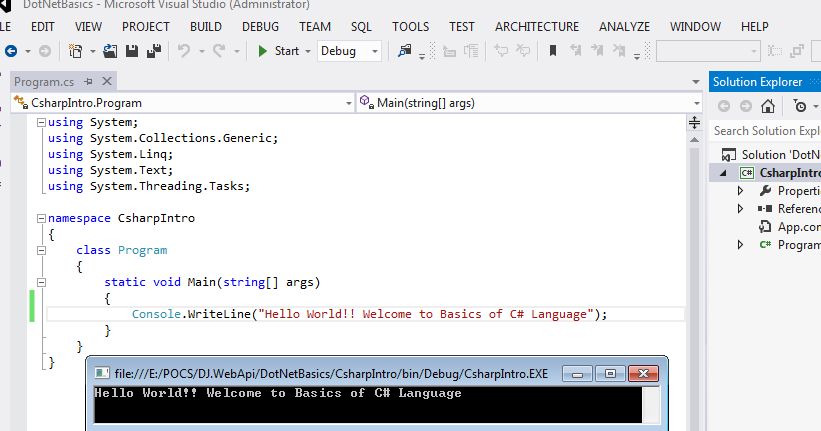Click the editor split bar handle
The height and width of the screenshot is (431, 821).
point(694,122)
